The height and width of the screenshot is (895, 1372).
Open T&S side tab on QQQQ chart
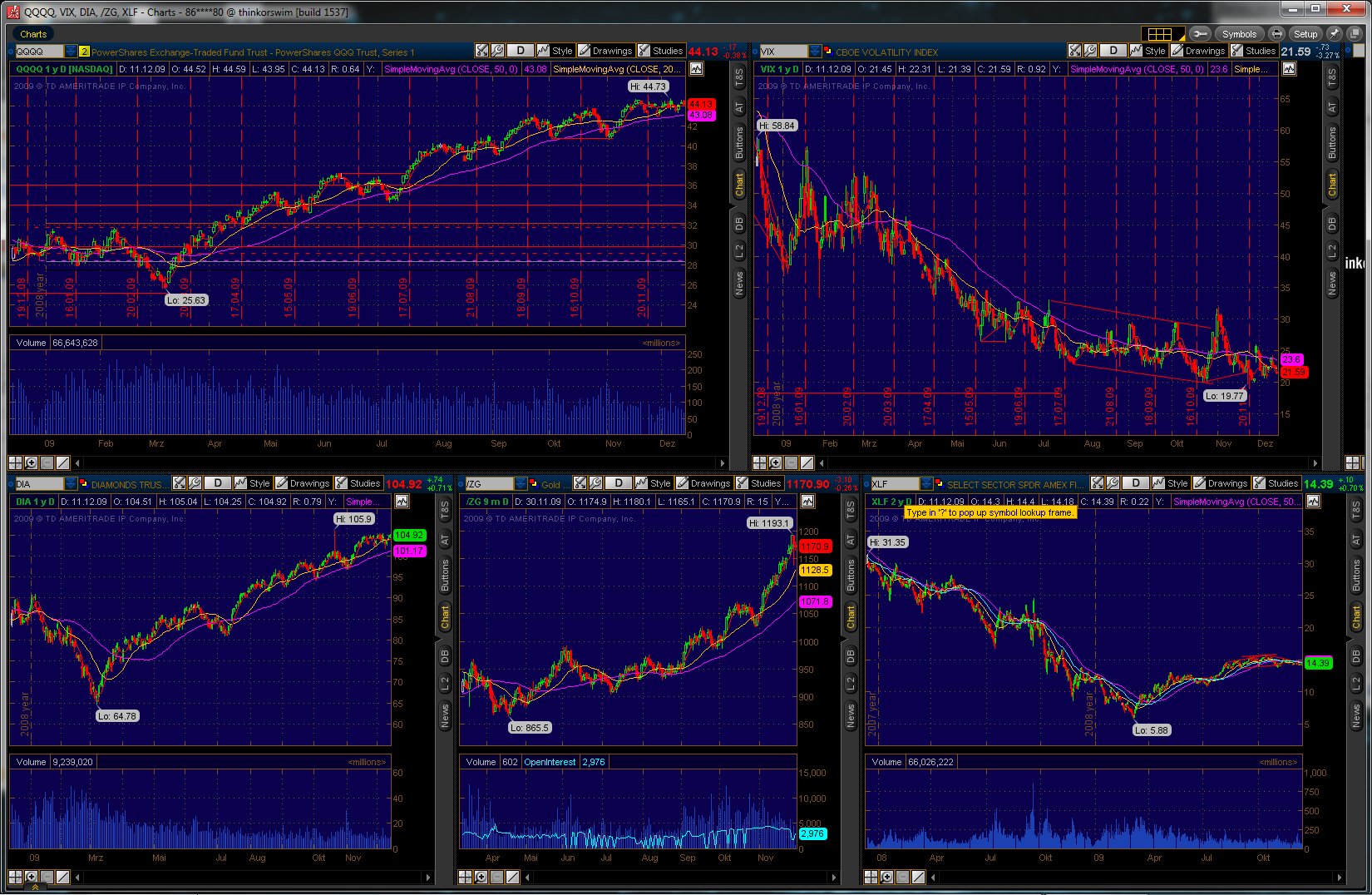[x=738, y=77]
